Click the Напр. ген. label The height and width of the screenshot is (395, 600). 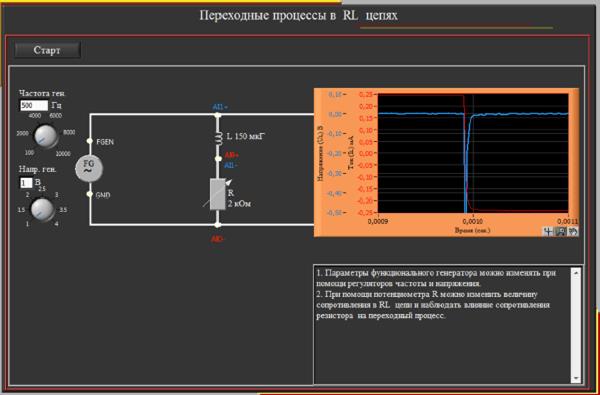pos(38,169)
